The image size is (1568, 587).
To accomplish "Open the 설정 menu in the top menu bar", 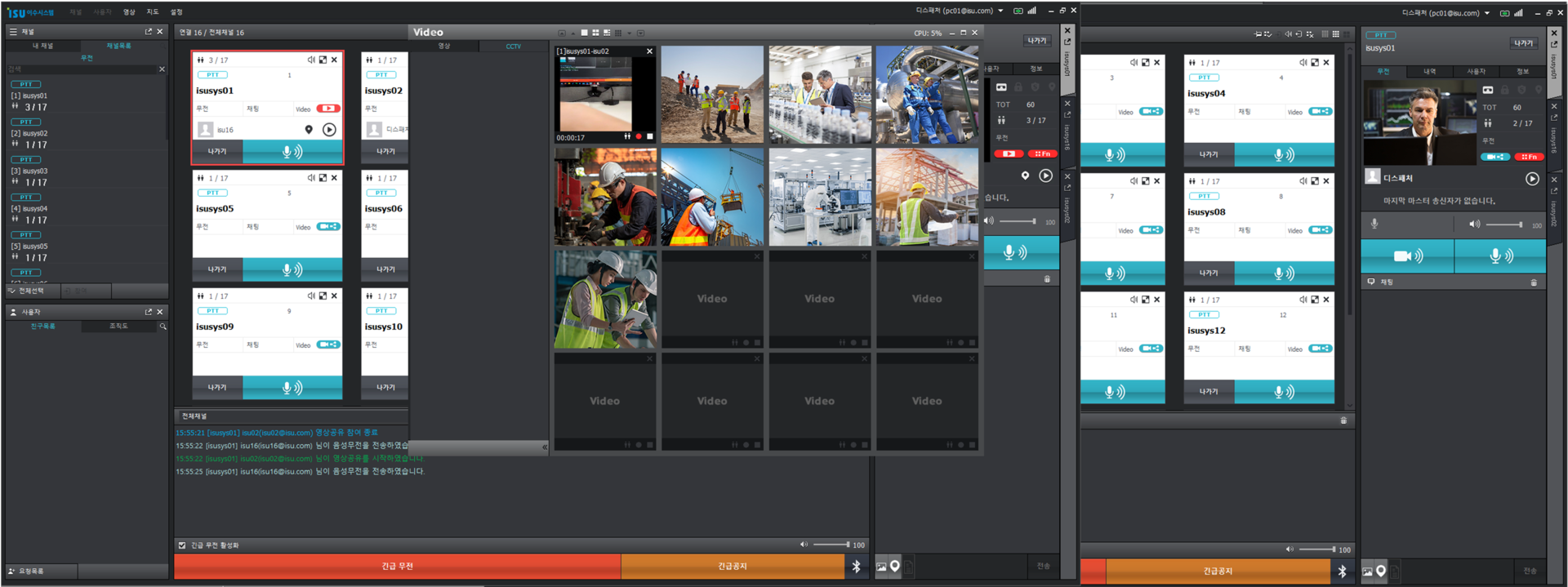I will tap(176, 12).
